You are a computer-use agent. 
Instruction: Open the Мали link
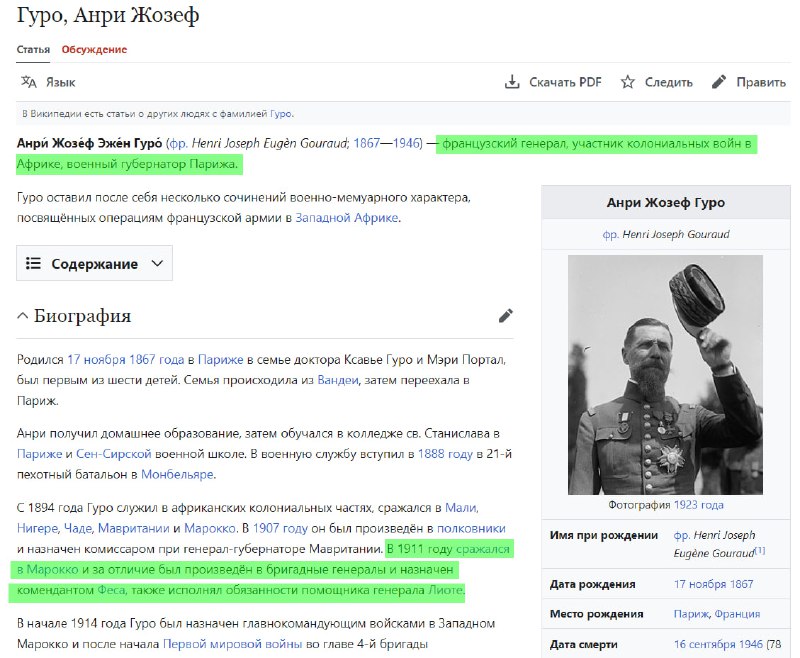coord(461,508)
